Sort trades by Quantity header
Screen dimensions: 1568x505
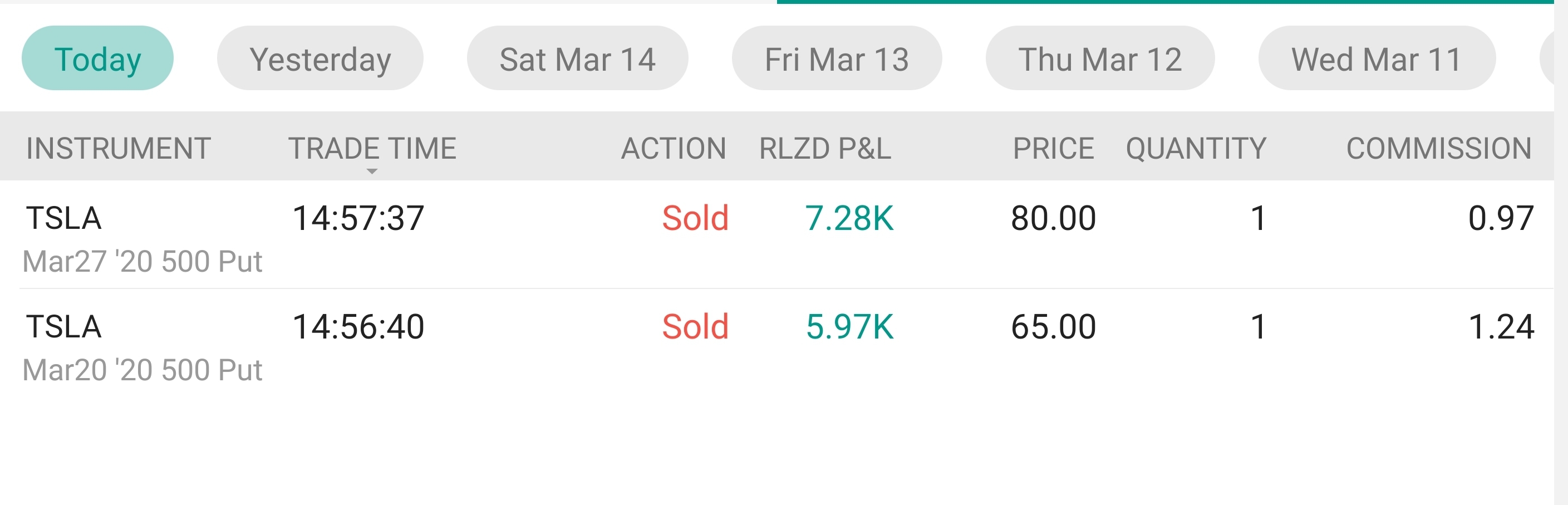pos(1196,148)
